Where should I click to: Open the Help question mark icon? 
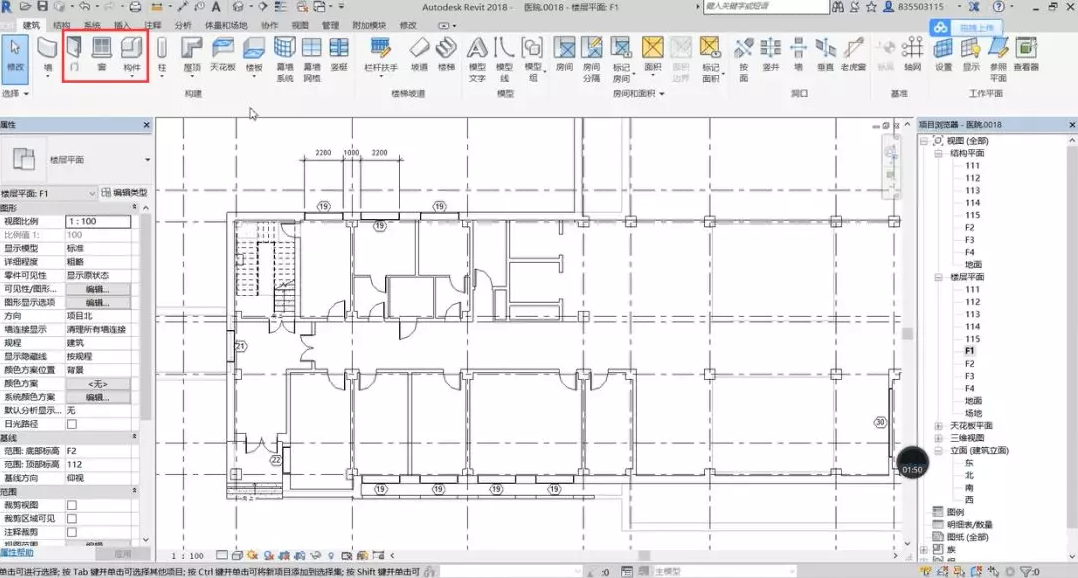point(998,7)
